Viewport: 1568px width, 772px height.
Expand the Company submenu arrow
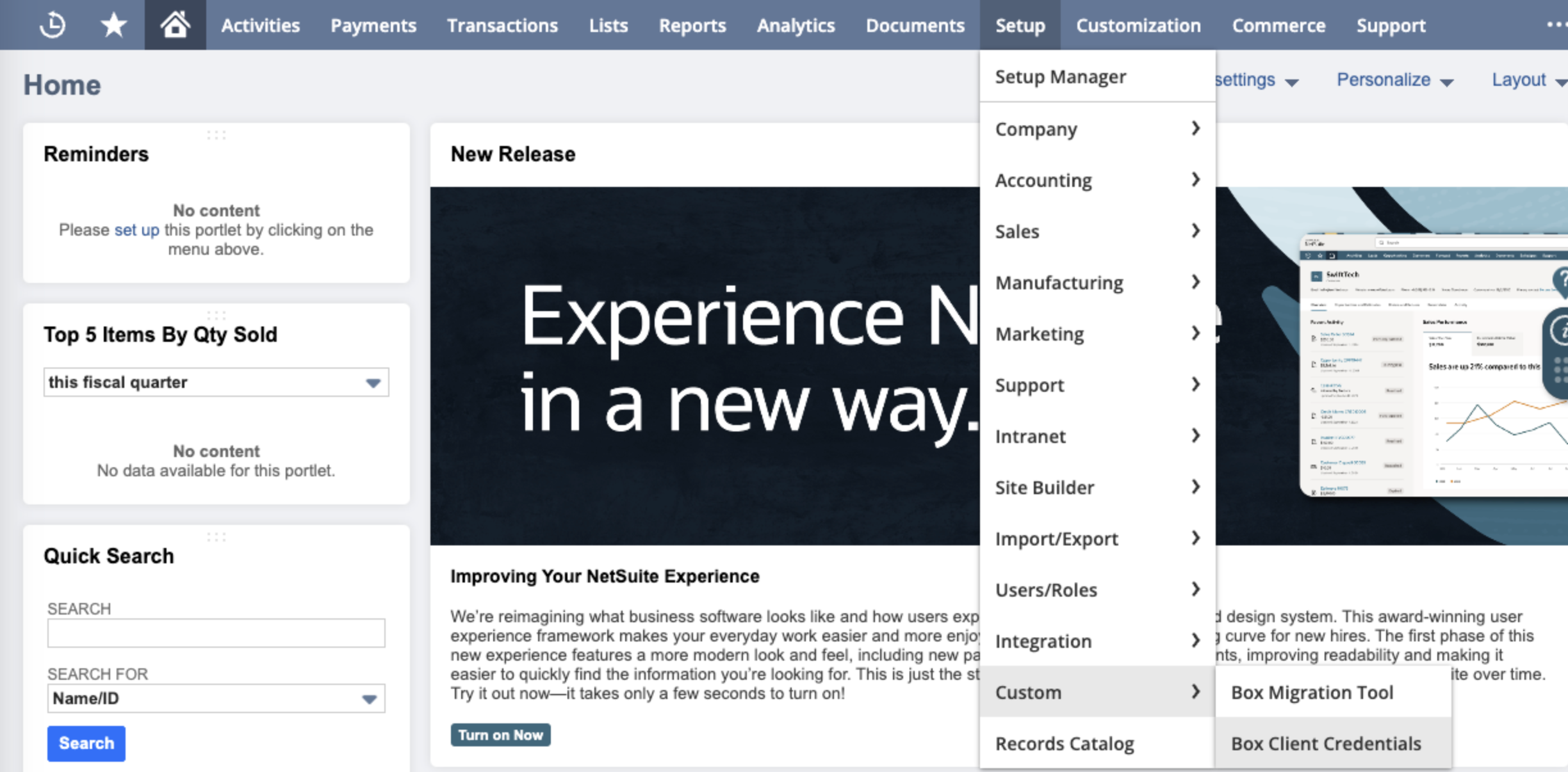click(x=1195, y=129)
